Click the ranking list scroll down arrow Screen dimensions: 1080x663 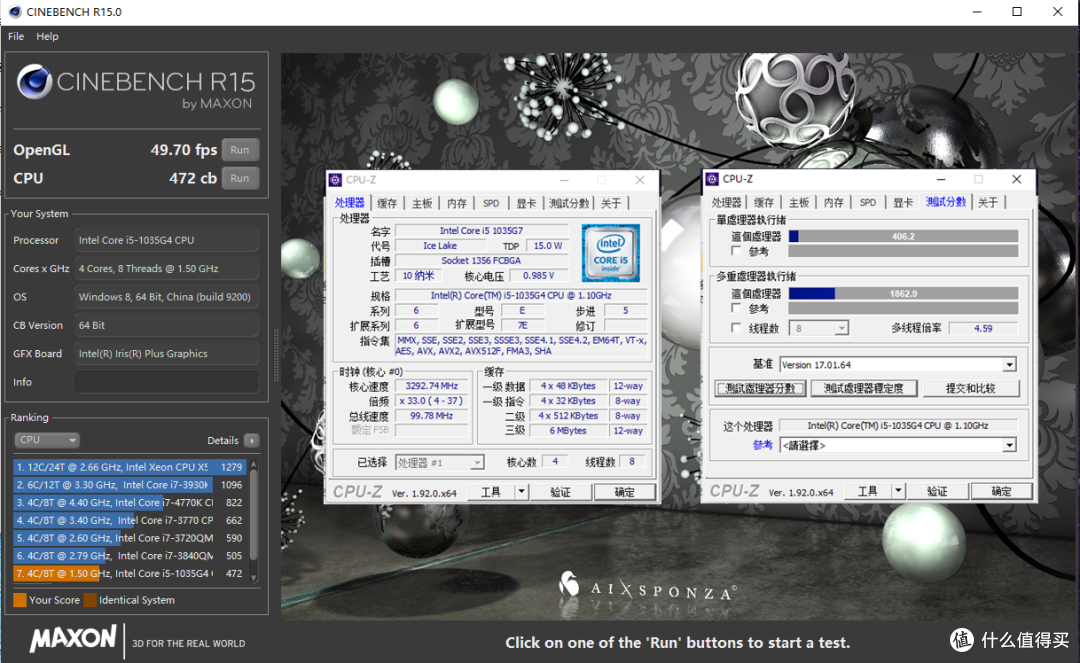[x=253, y=578]
